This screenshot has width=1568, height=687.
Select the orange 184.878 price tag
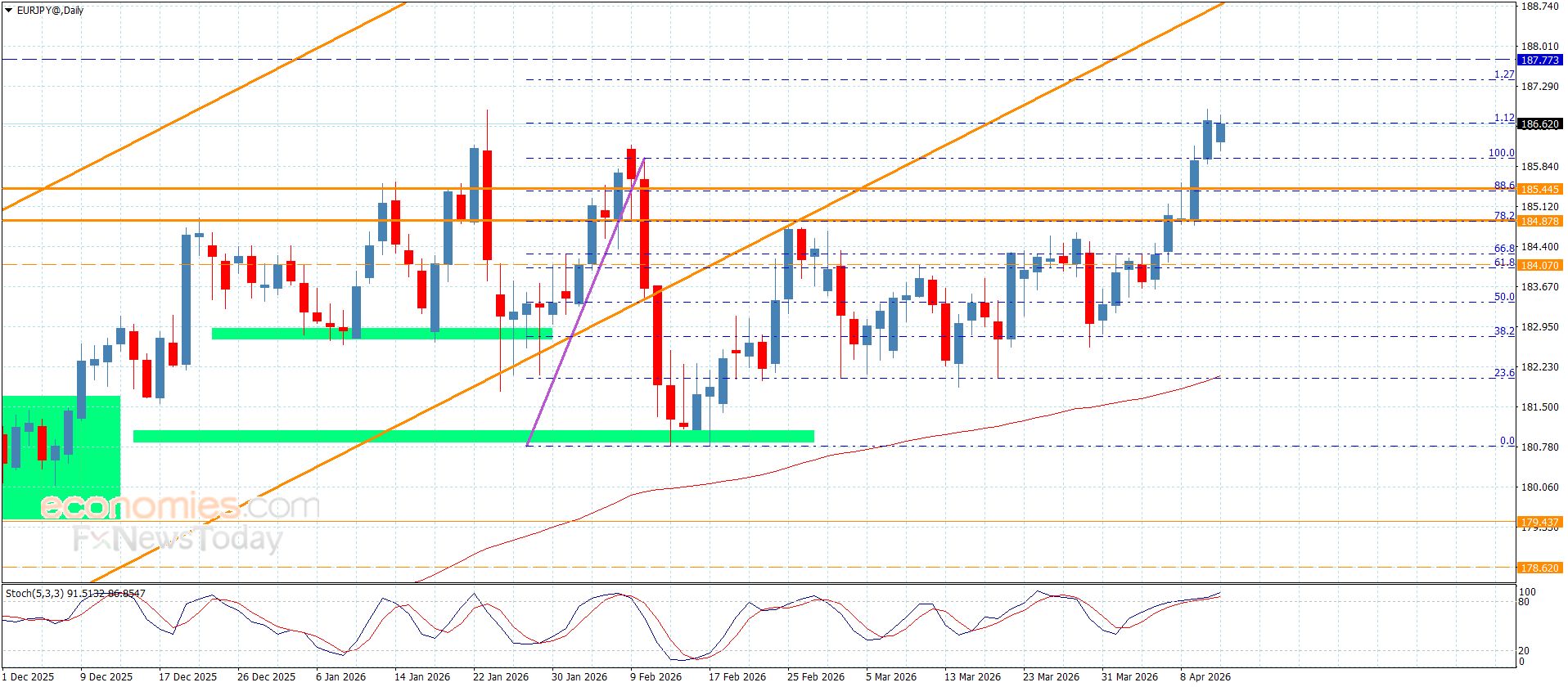[x=1539, y=222]
